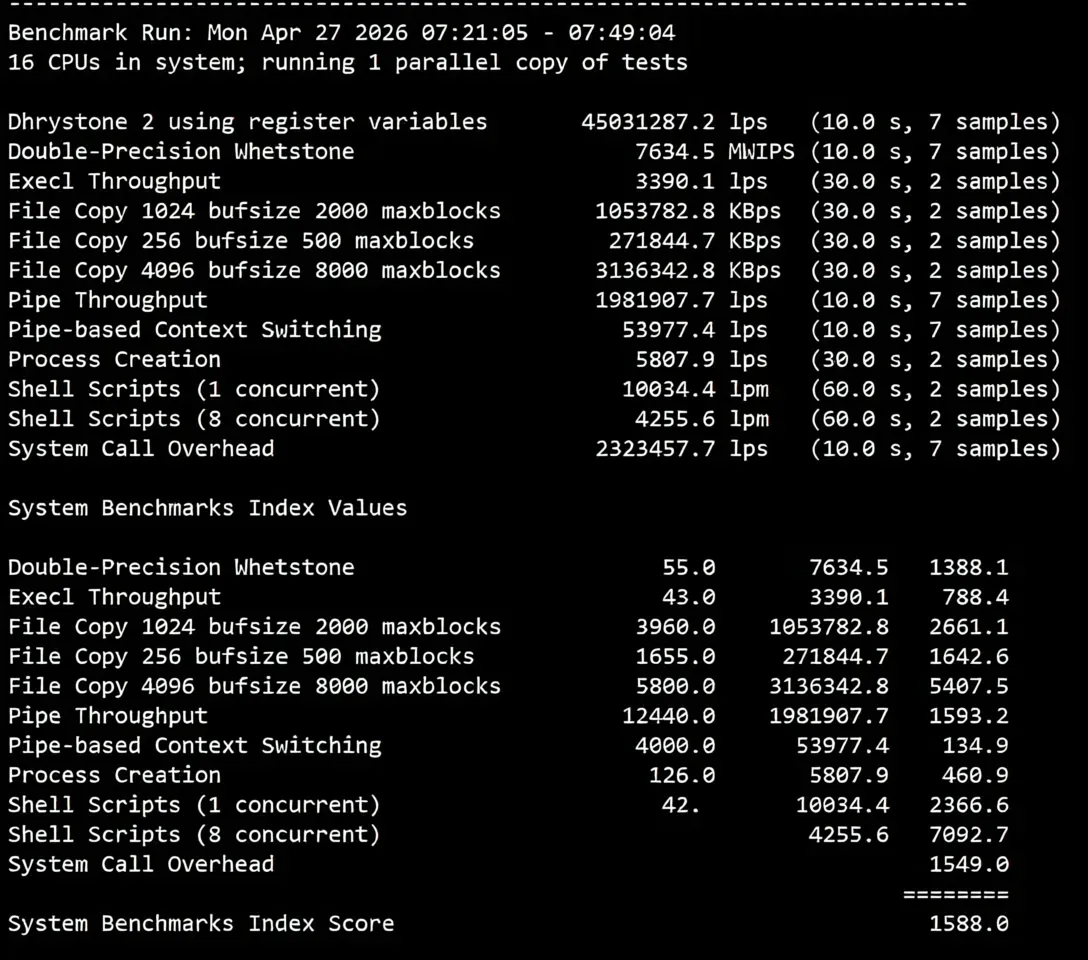The height and width of the screenshot is (960, 1088).
Task: Click the Dhrystone 2 result value 45031287.2
Action: click(x=647, y=121)
